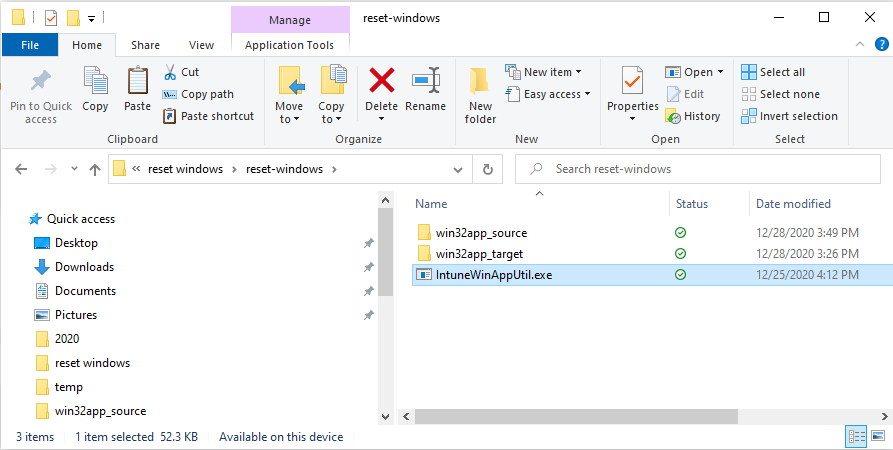
Task: Expand the address bar history chevron
Action: click(458, 169)
